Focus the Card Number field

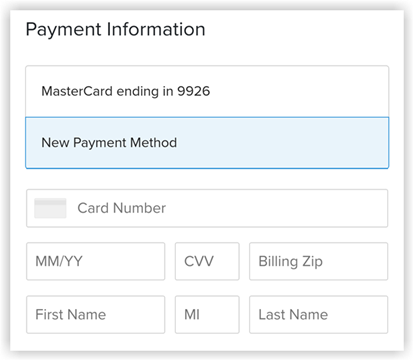coord(207,208)
